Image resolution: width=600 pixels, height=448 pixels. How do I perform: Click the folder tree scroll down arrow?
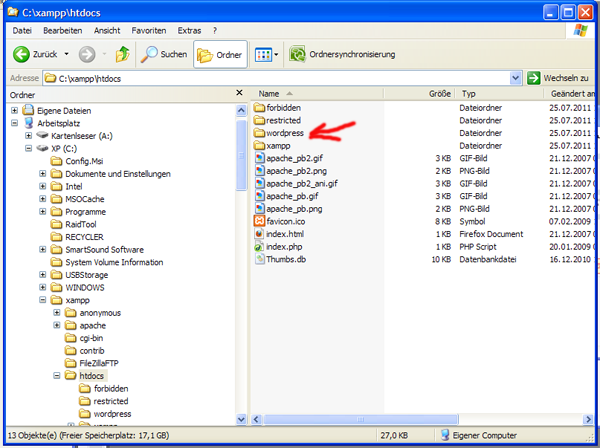coord(241,419)
